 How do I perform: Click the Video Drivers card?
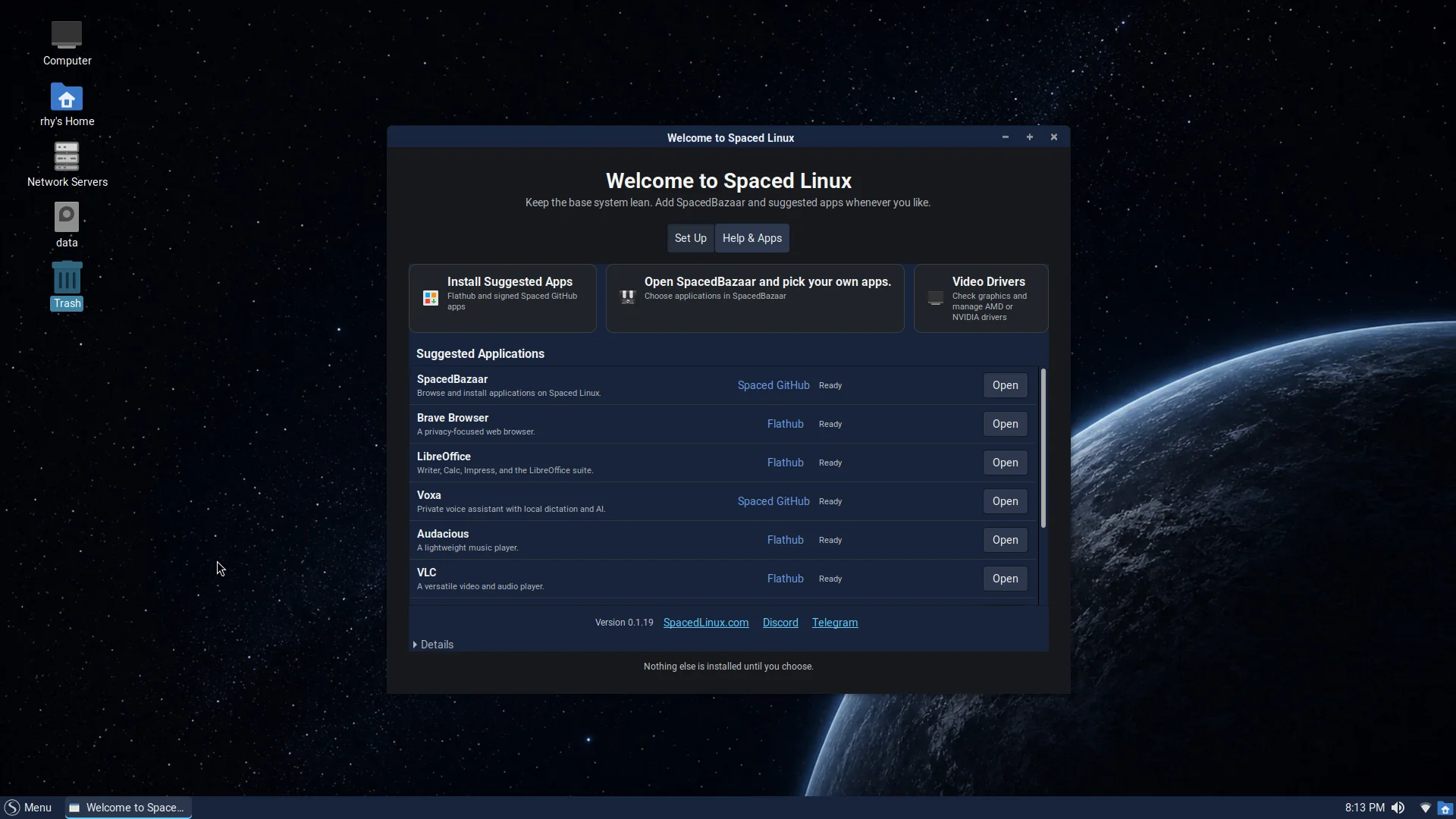[x=981, y=298]
